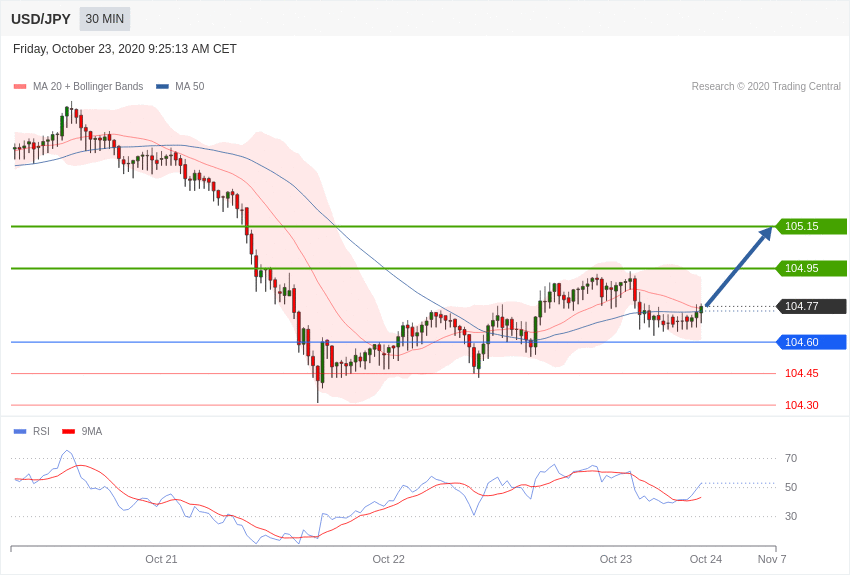Click the MA 50 legend blue swatch
The width and height of the screenshot is (850, 576).
(162, 86)
